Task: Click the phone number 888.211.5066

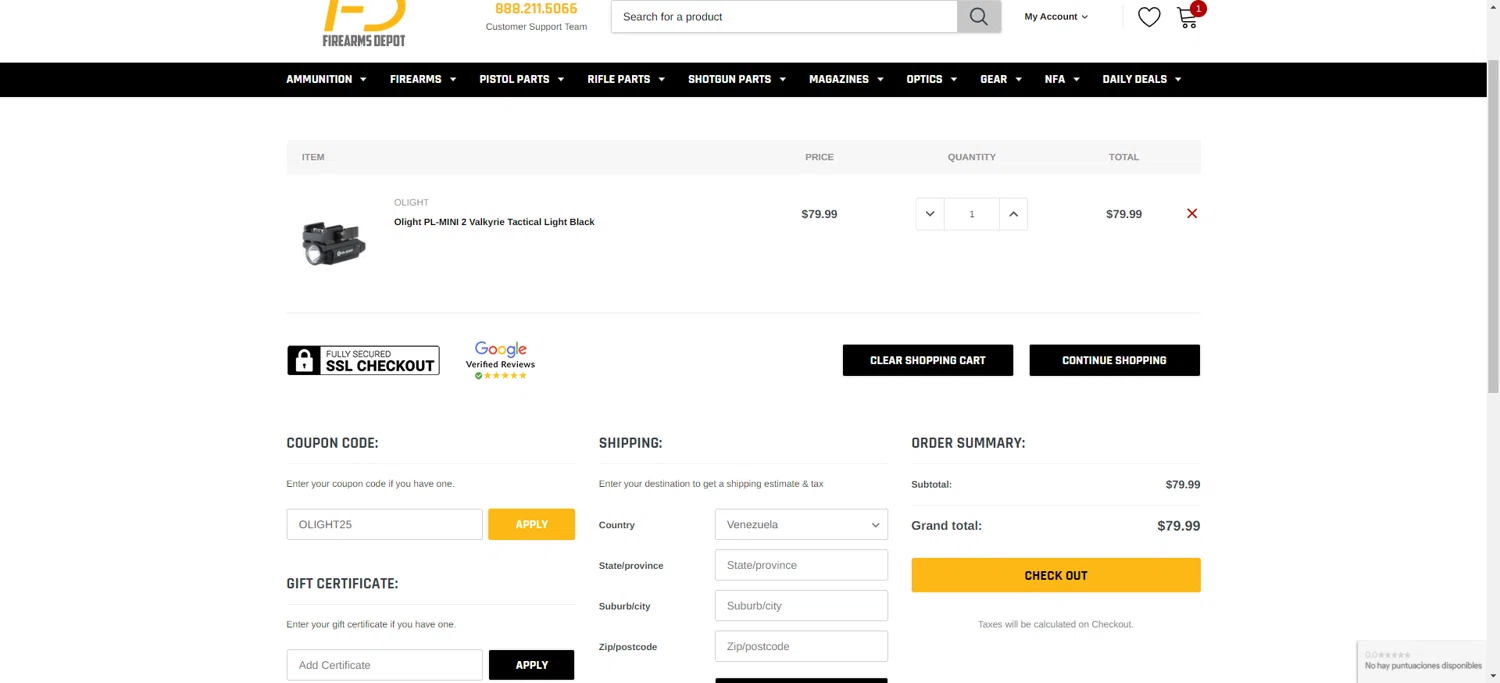Action: tap(536, 9)
